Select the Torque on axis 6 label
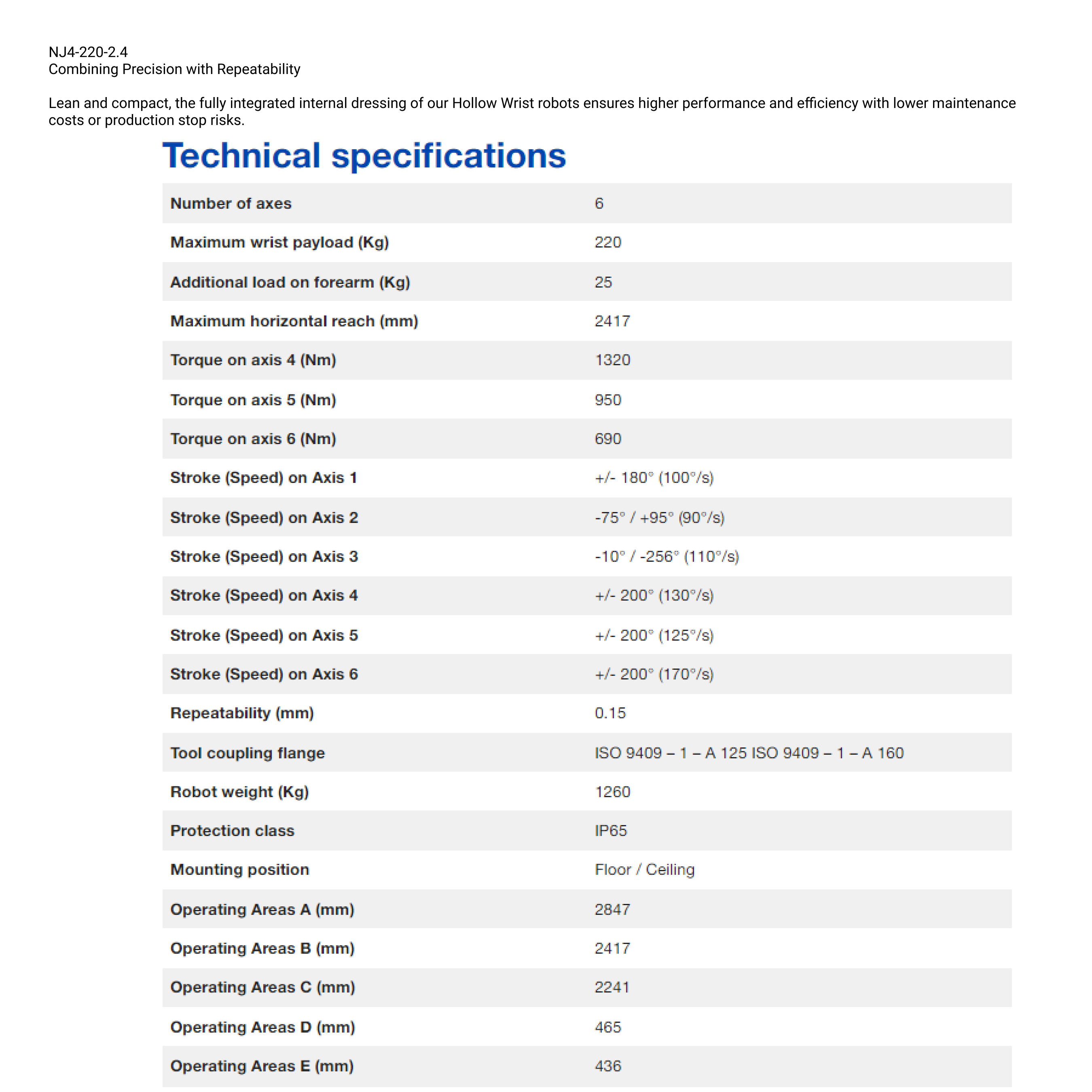 253,438
